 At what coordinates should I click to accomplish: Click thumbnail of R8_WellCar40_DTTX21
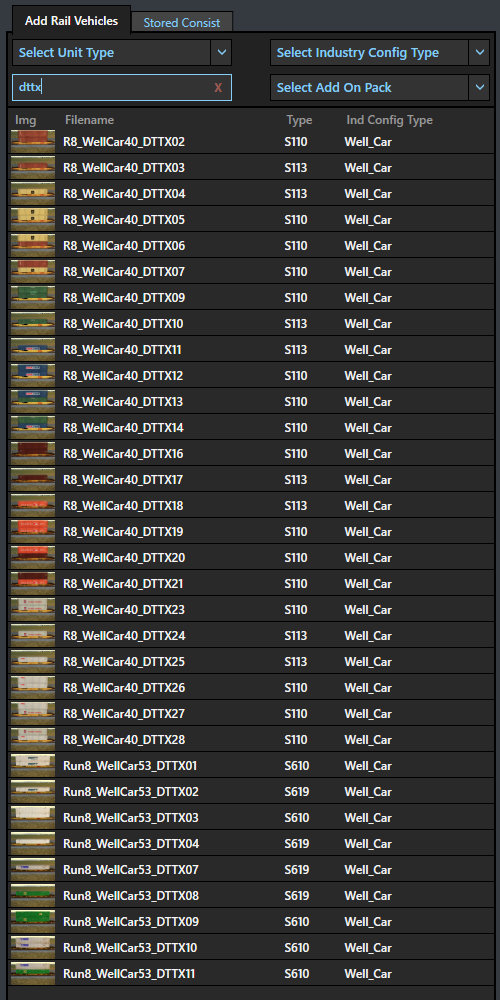33,584
